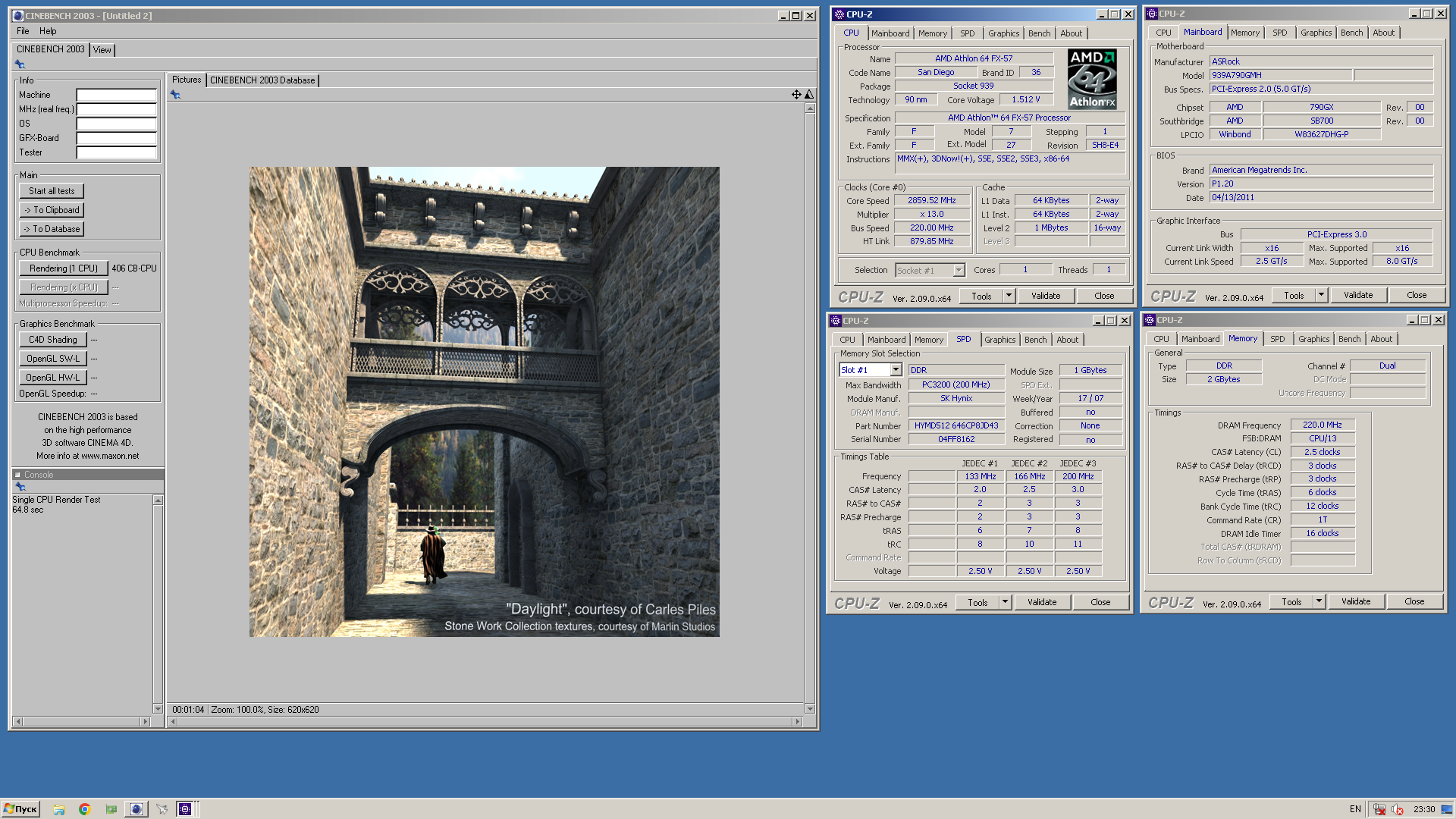Screen dimensions: 1456x819
Task: Click the CPU-Z title icon in the Memory window
Action: pos(1150,320)
